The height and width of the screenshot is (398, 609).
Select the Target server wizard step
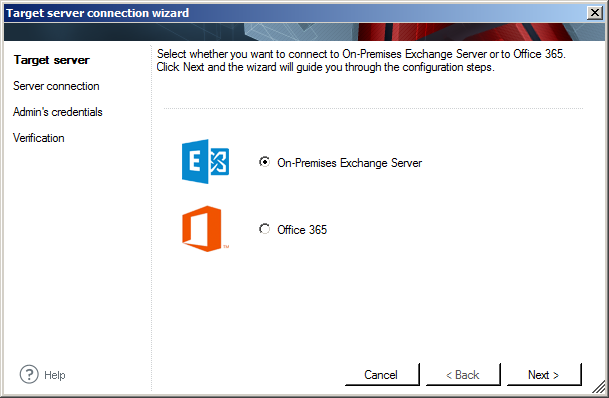[x=52, y=60]
